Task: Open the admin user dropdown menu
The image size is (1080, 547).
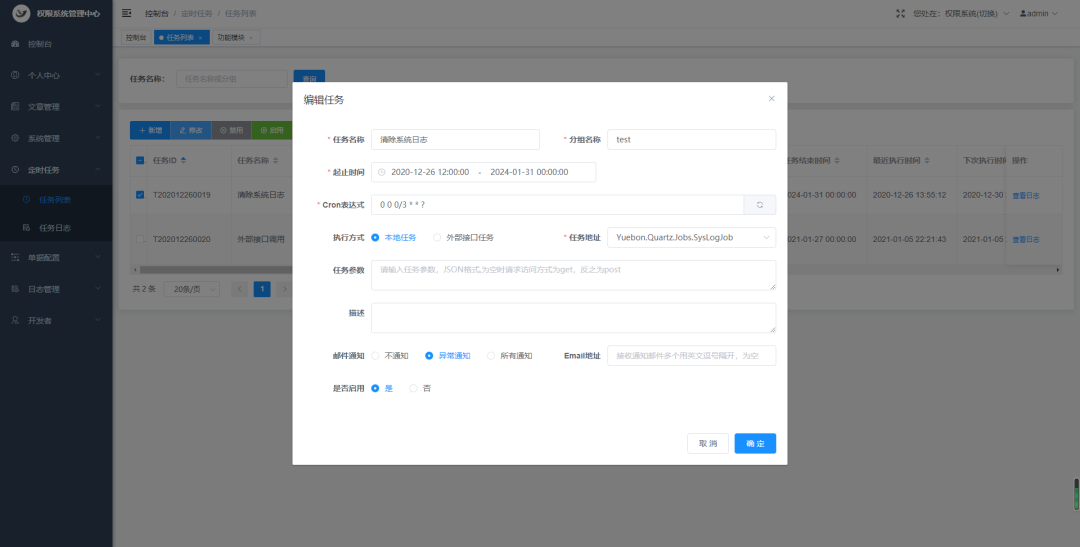Action: point(1038,13)
